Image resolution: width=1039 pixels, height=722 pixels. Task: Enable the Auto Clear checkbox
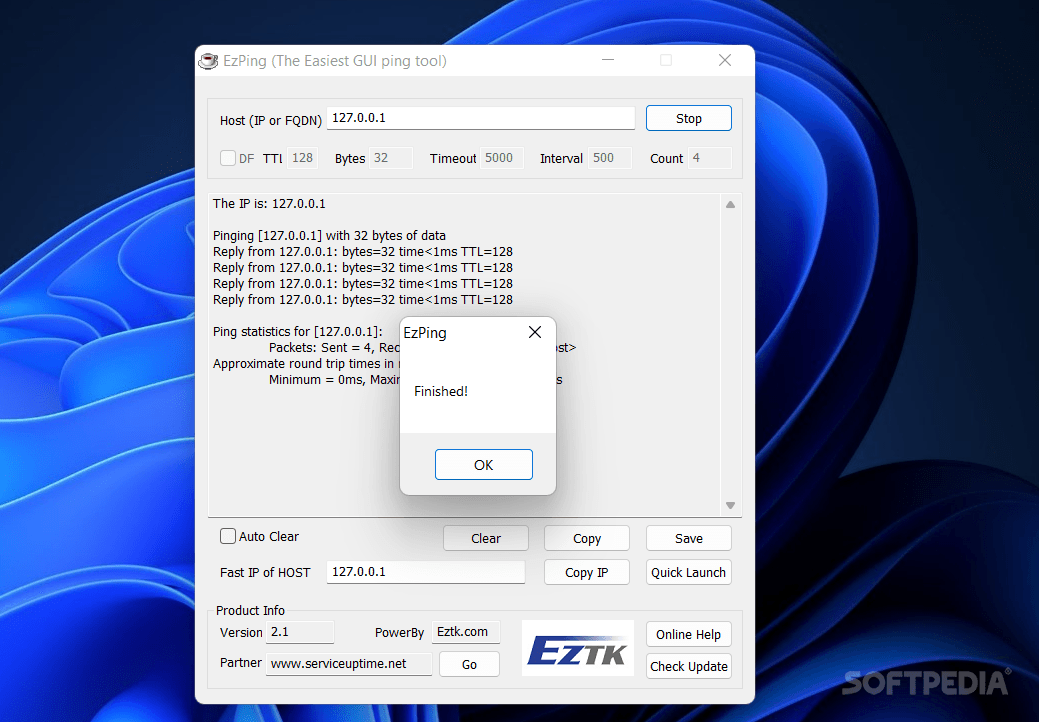pos(228,536)
